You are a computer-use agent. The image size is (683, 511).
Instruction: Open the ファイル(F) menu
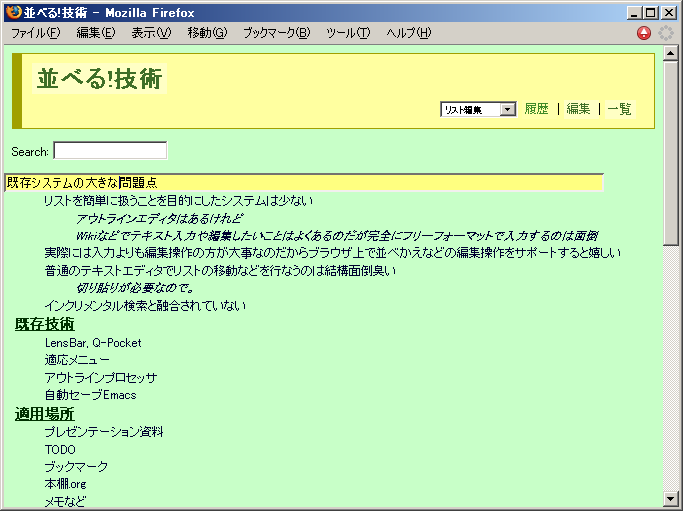pos(35,33)
